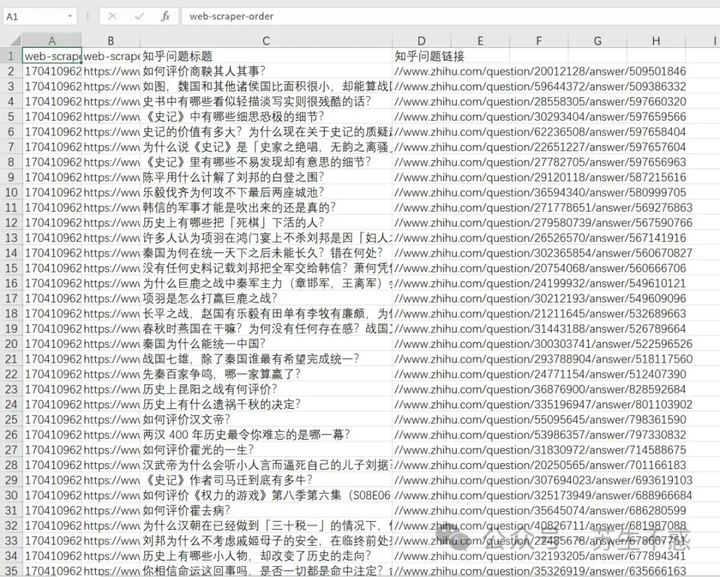
Task: Expand the Name Box dropdown arrow
Action: tap(70, 17)
